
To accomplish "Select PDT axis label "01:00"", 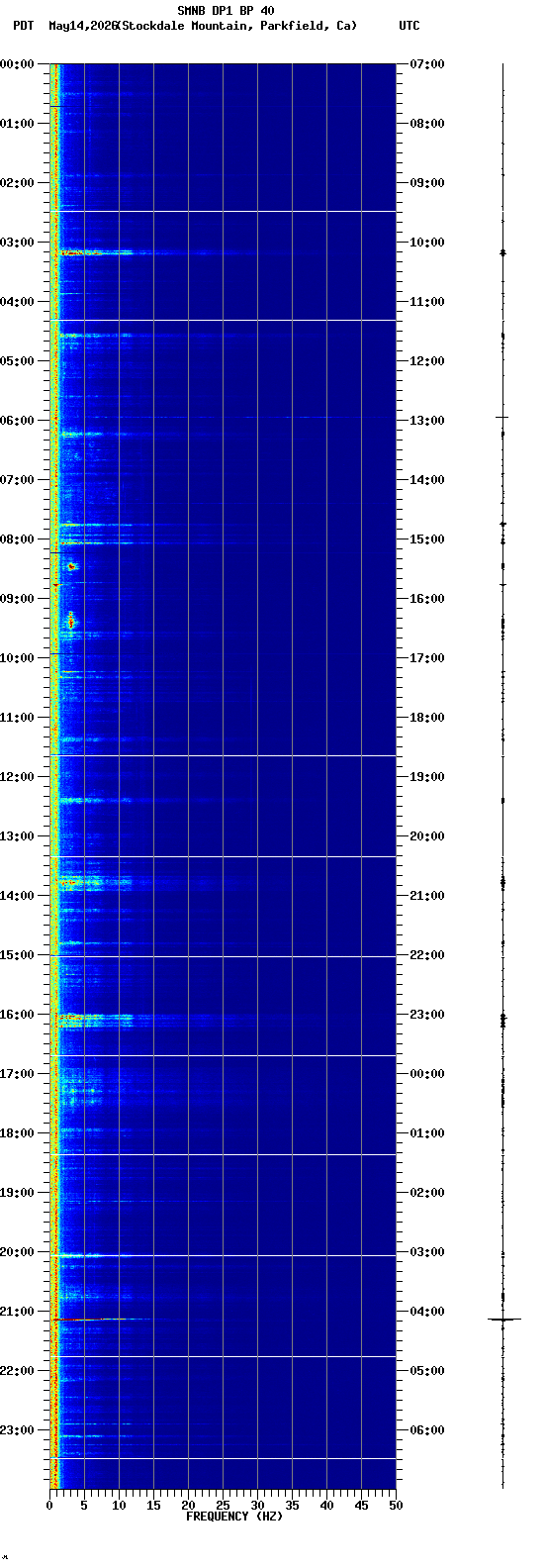I will point(17,124).
